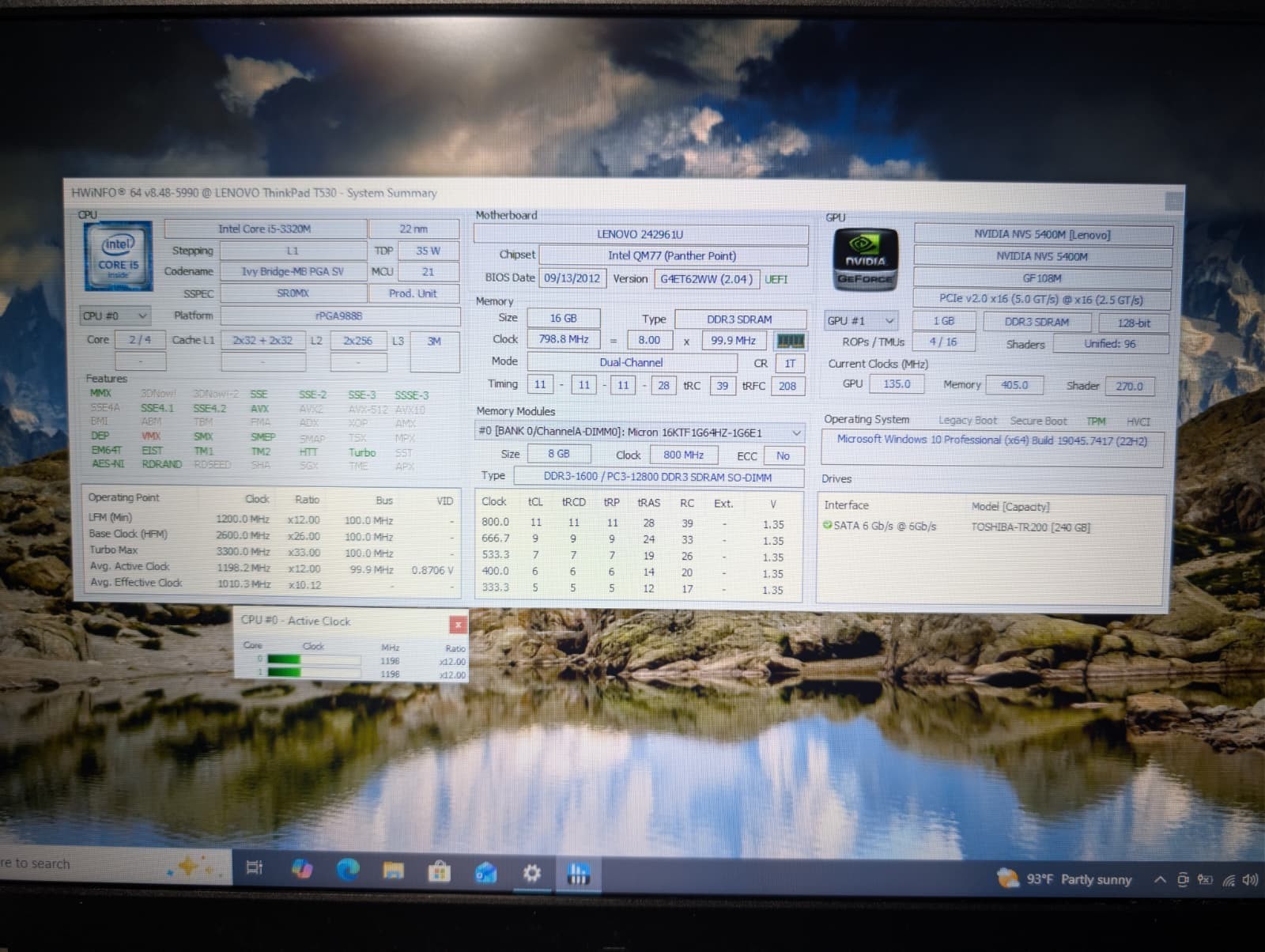Image resolution: width=1265 pixels, height=952 pixels.
Task: Open the GPU #1 selector dropdown
Action: (861, 320)
